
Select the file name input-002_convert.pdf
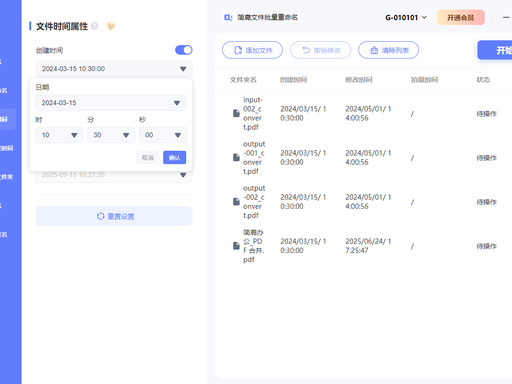click(x=253, y=113)
